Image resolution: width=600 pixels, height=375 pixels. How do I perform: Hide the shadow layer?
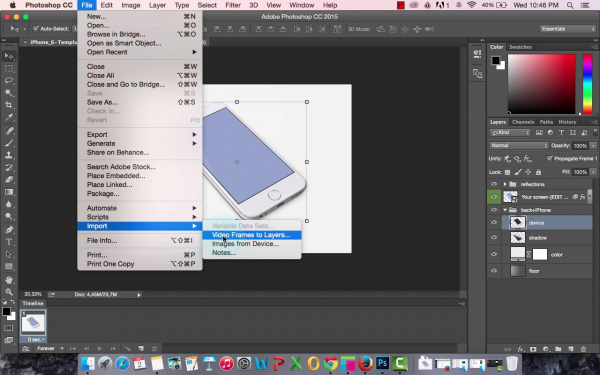494,238
